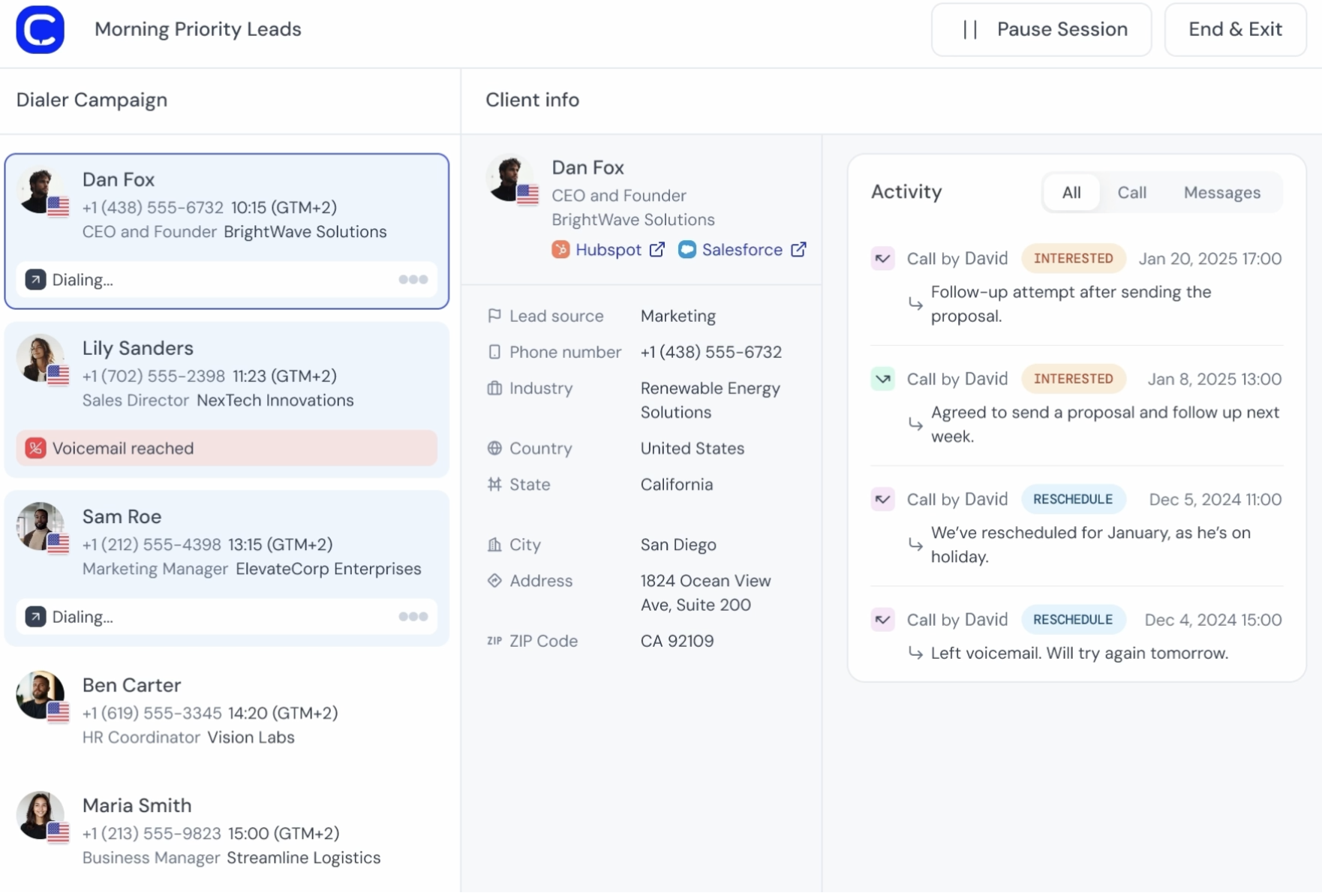The width and height of the screenshot is (1322, 896).
Task: Click End & Exit button
Action: pyautogui.click(x=1234, y=30)
